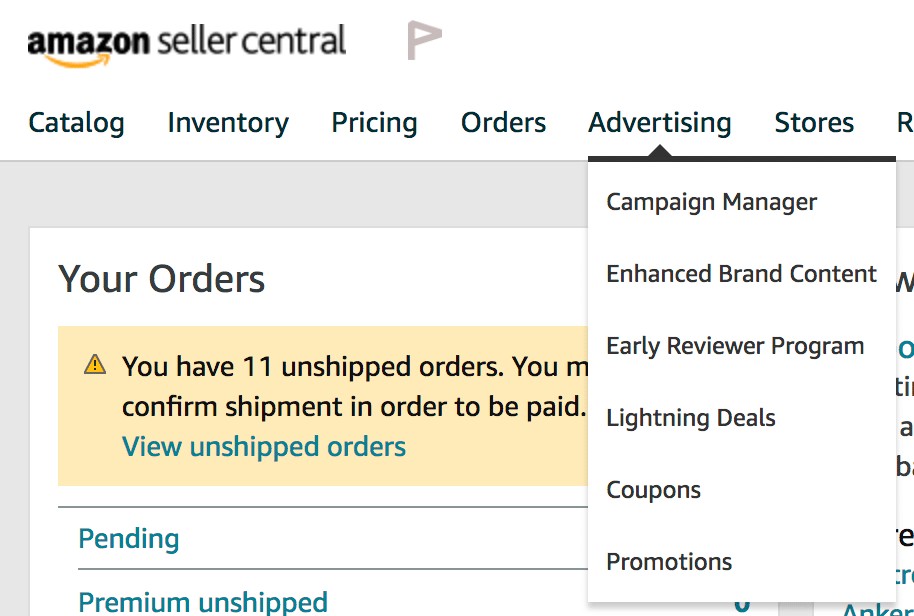The width and height of the screenshot is (914, 616).
Task: Select the Coupons menu entry
Action: click(x=653, y=490)
